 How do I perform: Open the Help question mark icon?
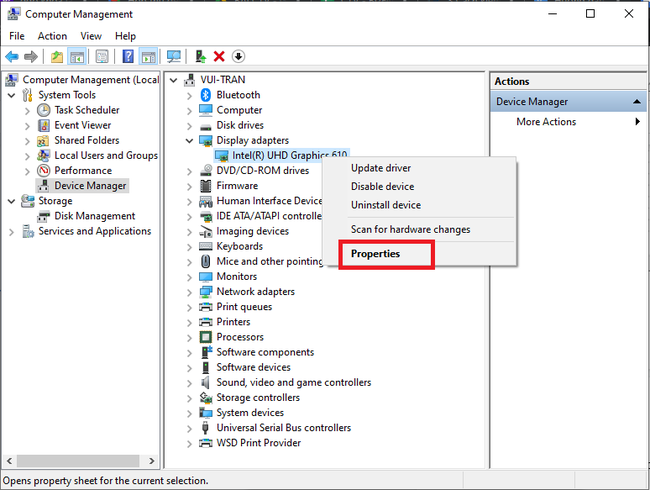click(x=128, y=56)
